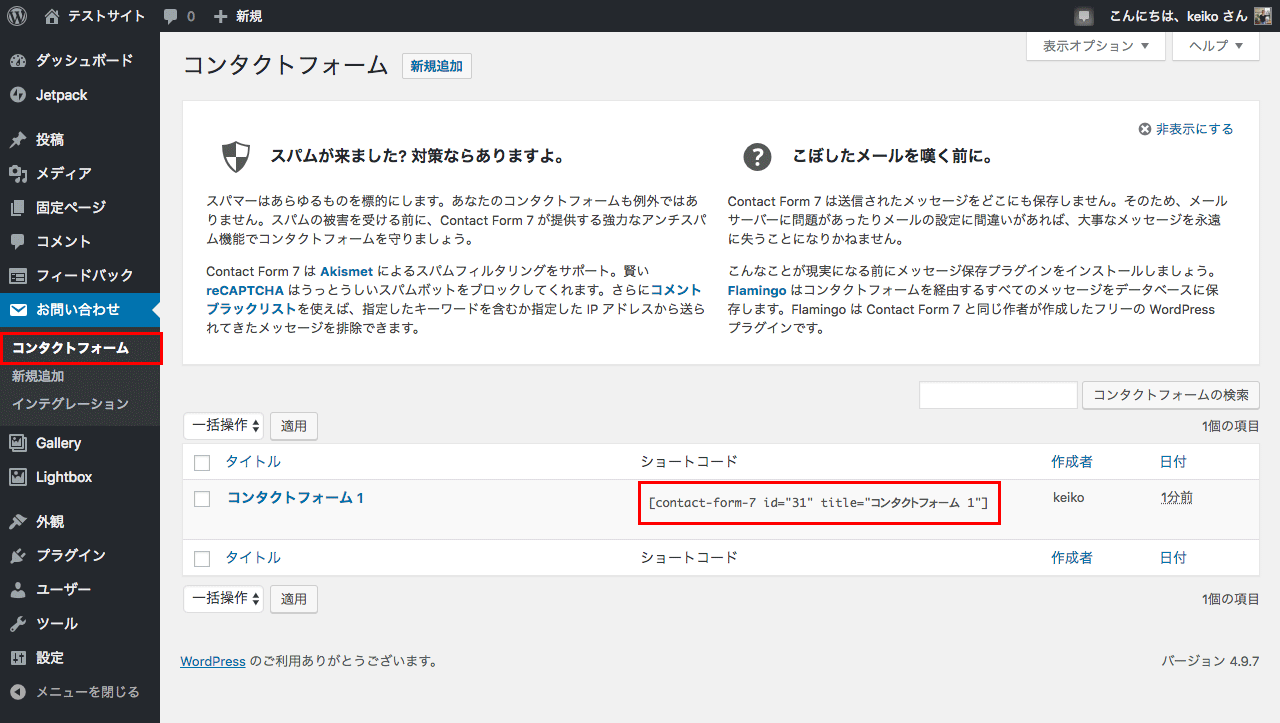Open the notifications icon in the admin bar

pyautogui.click(x=1084, y=16)
